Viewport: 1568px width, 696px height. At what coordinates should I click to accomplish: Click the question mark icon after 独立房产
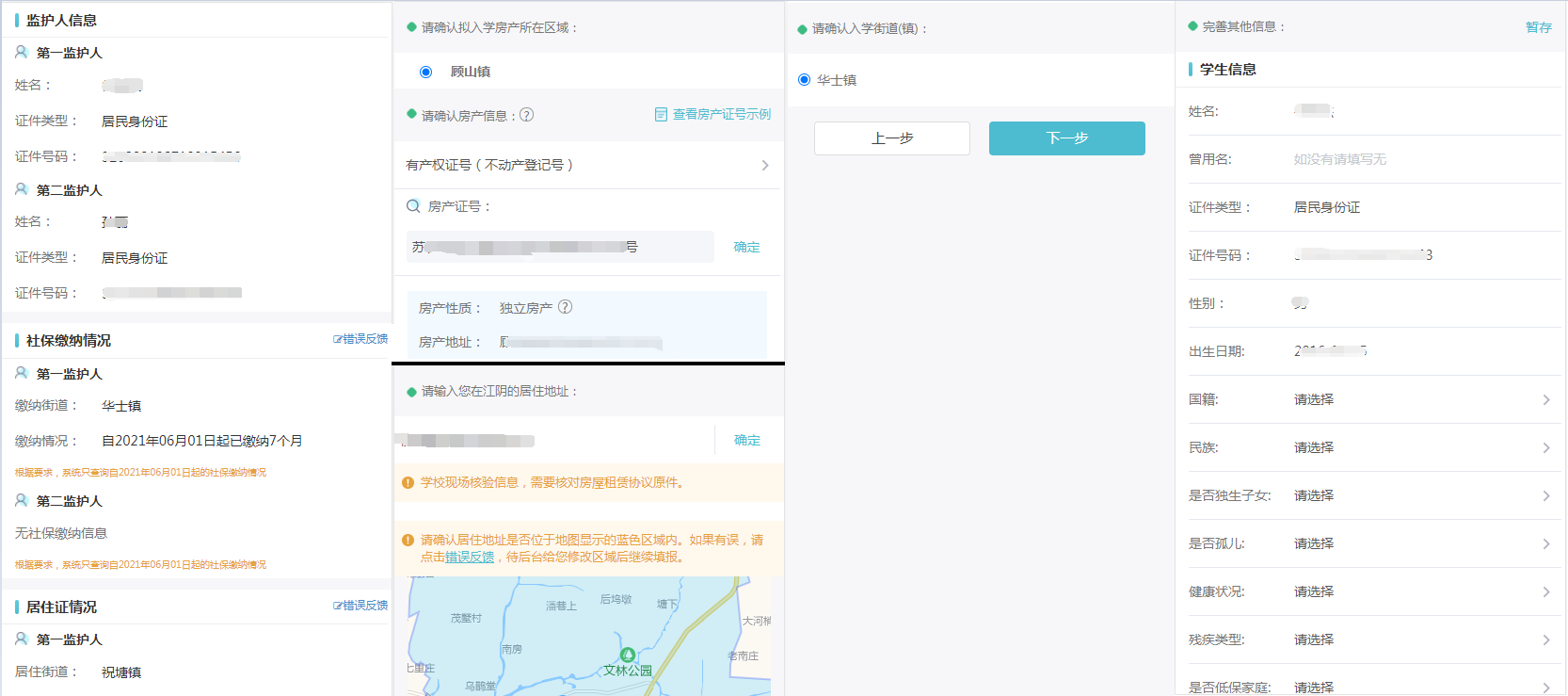[x=565, y=307]
